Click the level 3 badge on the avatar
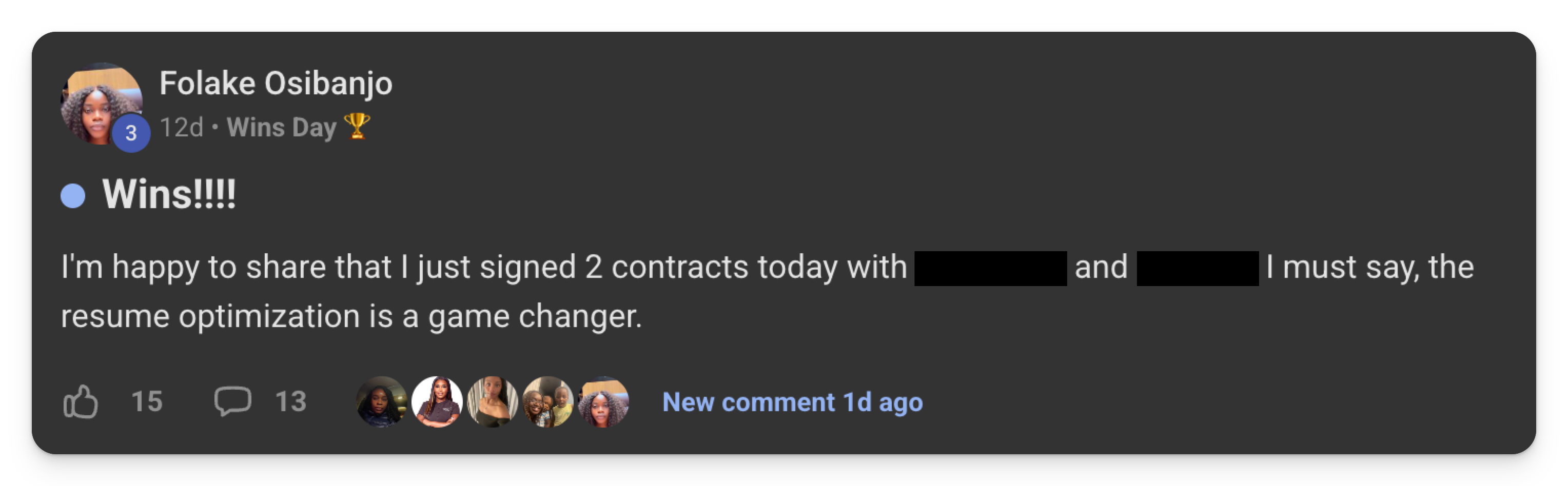 coord(131,133)
